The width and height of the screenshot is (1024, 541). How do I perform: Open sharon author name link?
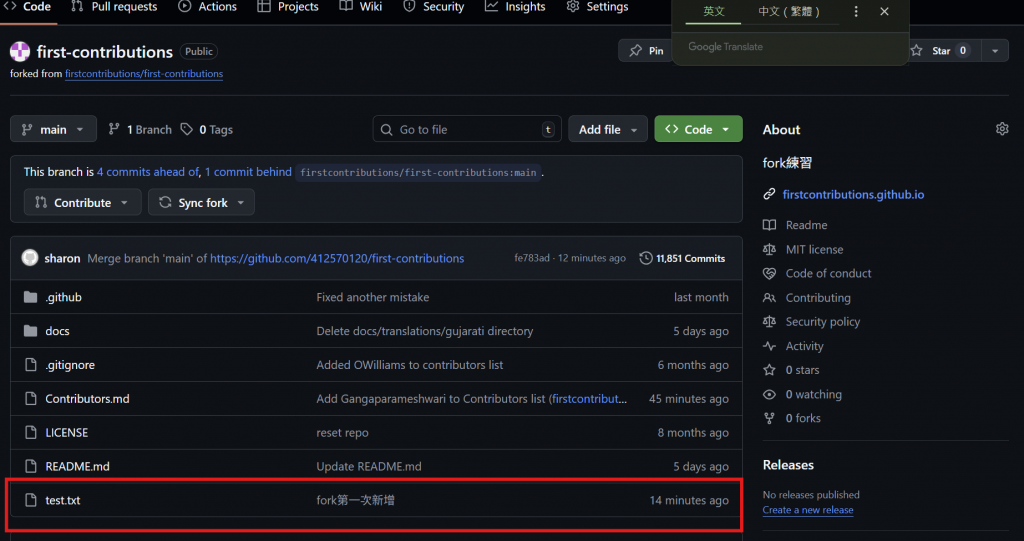click(62, 259)
